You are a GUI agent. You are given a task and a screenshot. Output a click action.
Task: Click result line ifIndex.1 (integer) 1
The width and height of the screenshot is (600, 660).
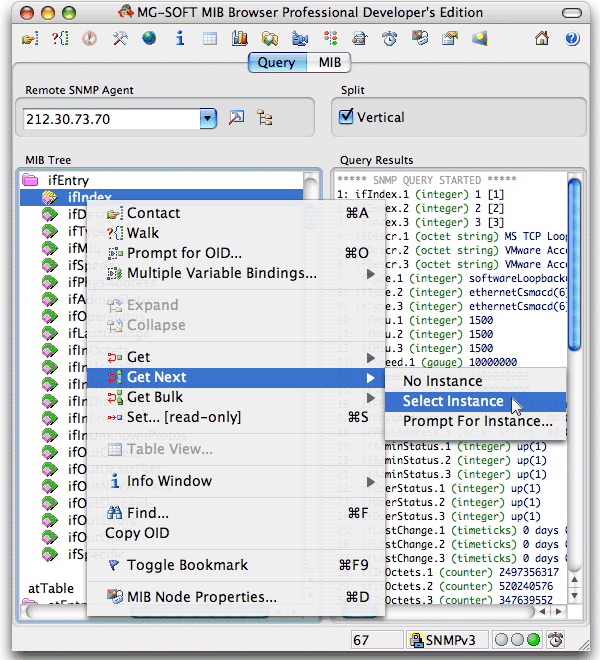pos(420,194)
